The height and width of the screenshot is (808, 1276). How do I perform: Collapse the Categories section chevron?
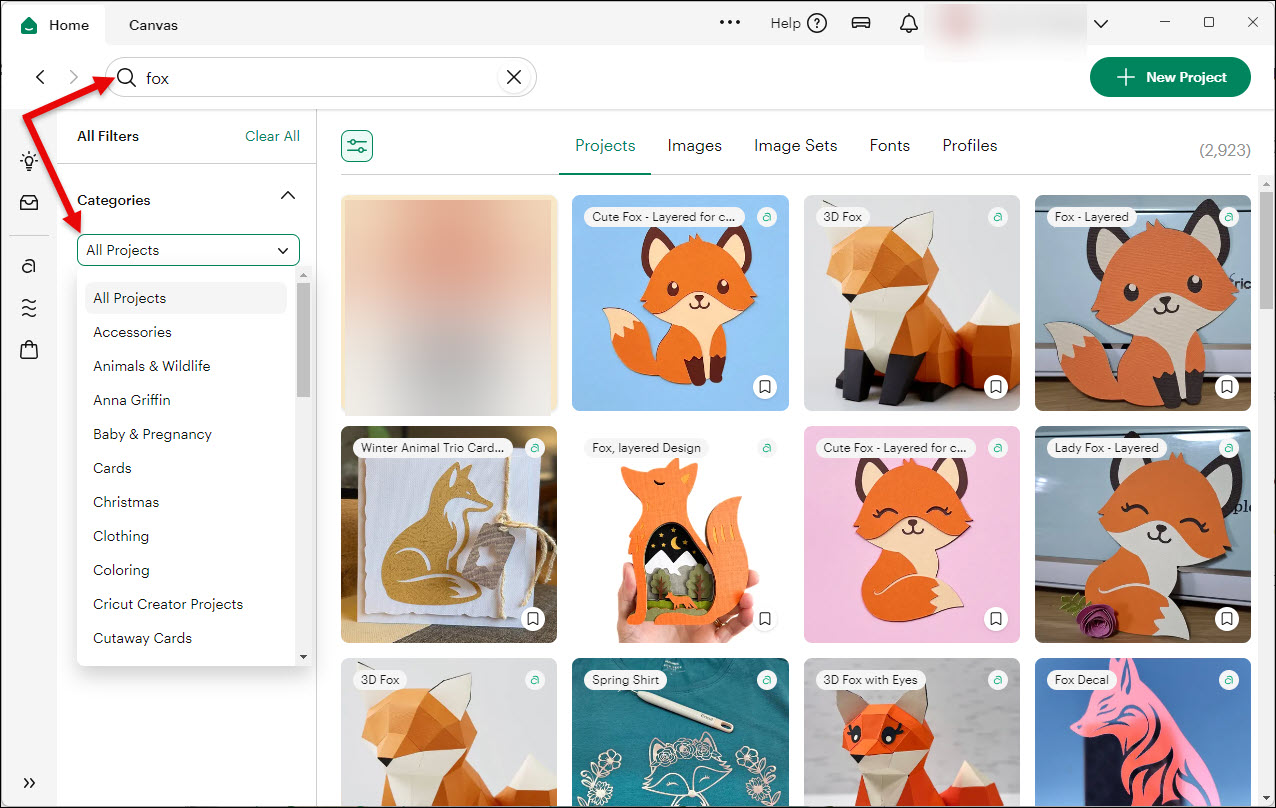[288, 196]
